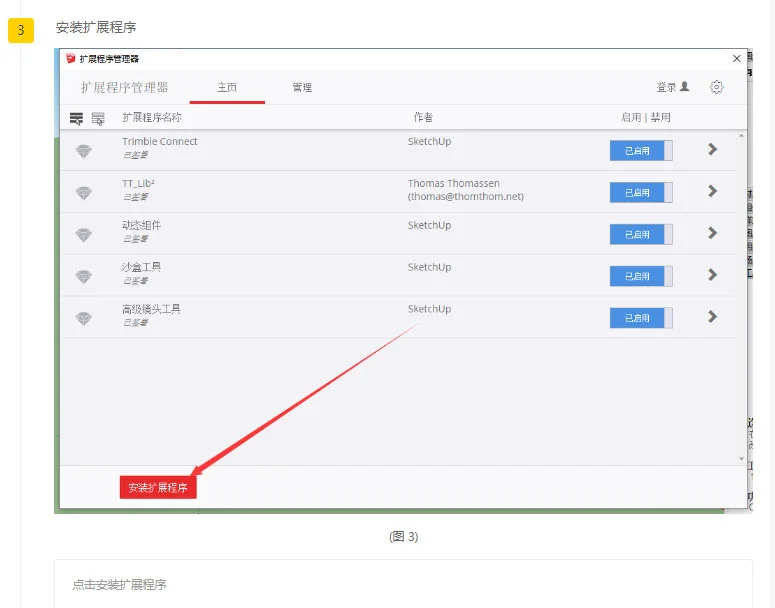Click the 高级镜头工具 extension gem icon
This screenshot has height=608, width=775.
84,318
